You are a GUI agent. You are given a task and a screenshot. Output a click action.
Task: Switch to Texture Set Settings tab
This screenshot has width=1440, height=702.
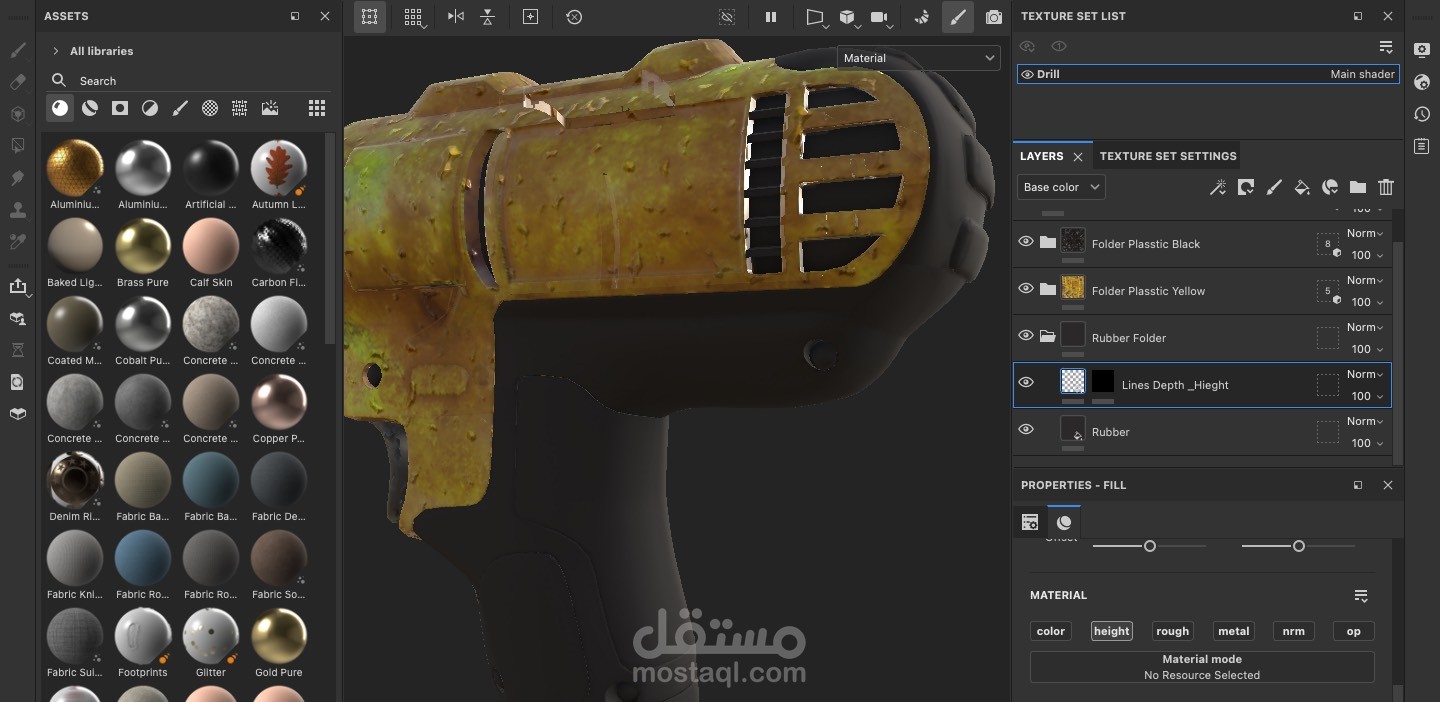[1168, 156]
